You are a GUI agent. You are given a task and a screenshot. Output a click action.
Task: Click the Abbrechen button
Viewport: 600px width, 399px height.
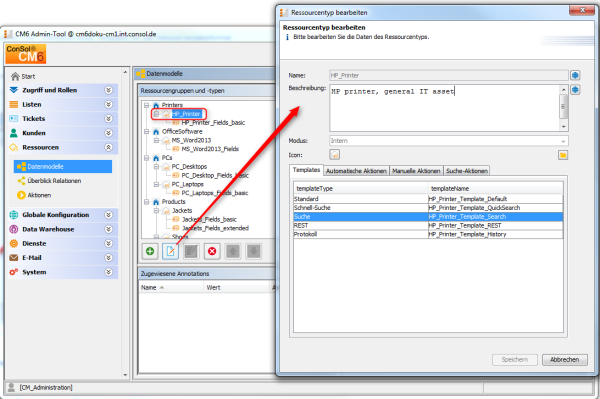[x=565, y=360]
